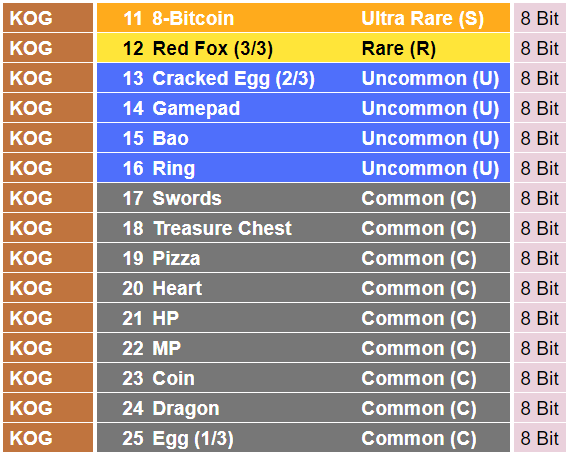
Task: Click the Heart card name
Action: [x=177, y=288]
